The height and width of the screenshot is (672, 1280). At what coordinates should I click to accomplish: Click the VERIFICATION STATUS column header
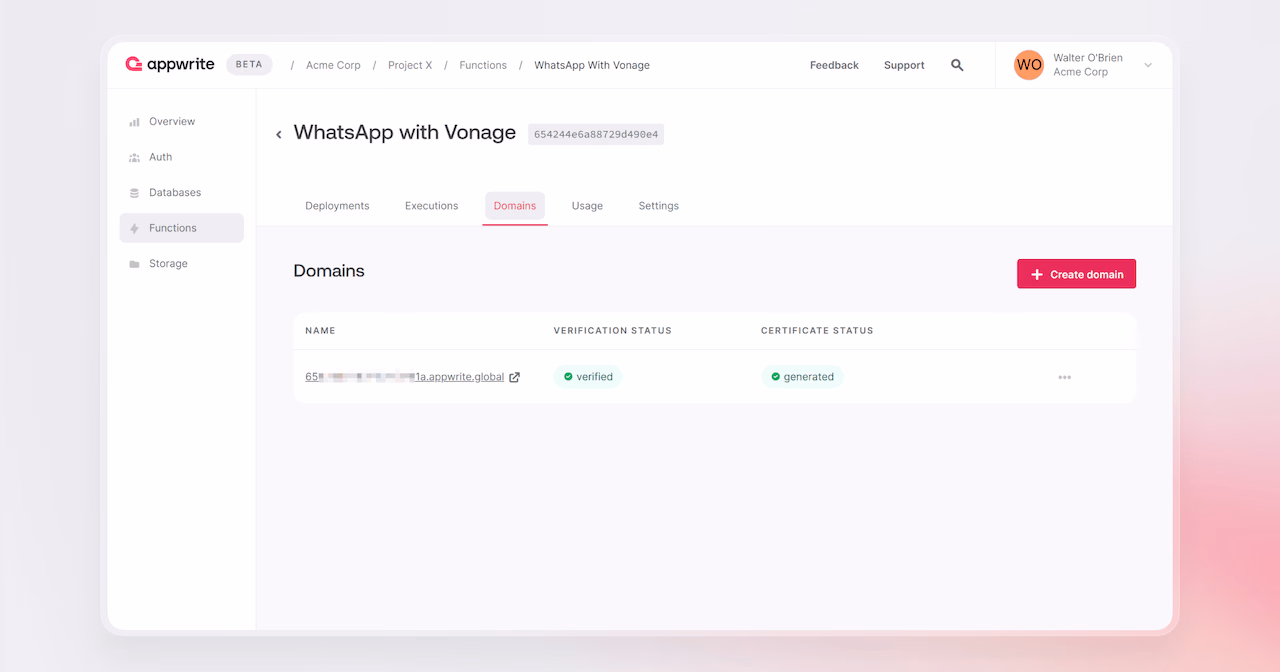tap(613, 331)
